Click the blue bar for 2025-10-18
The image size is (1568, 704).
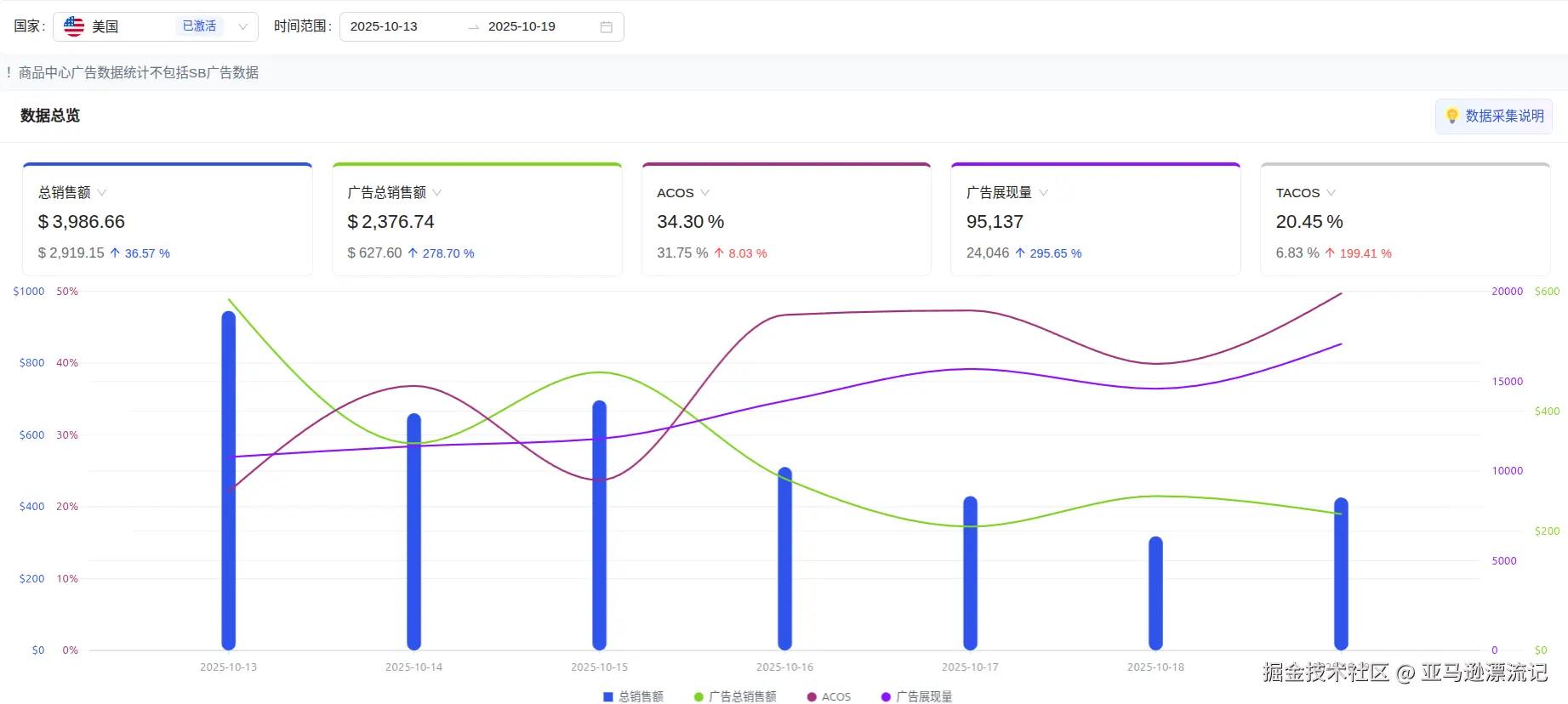(1155, 593)
